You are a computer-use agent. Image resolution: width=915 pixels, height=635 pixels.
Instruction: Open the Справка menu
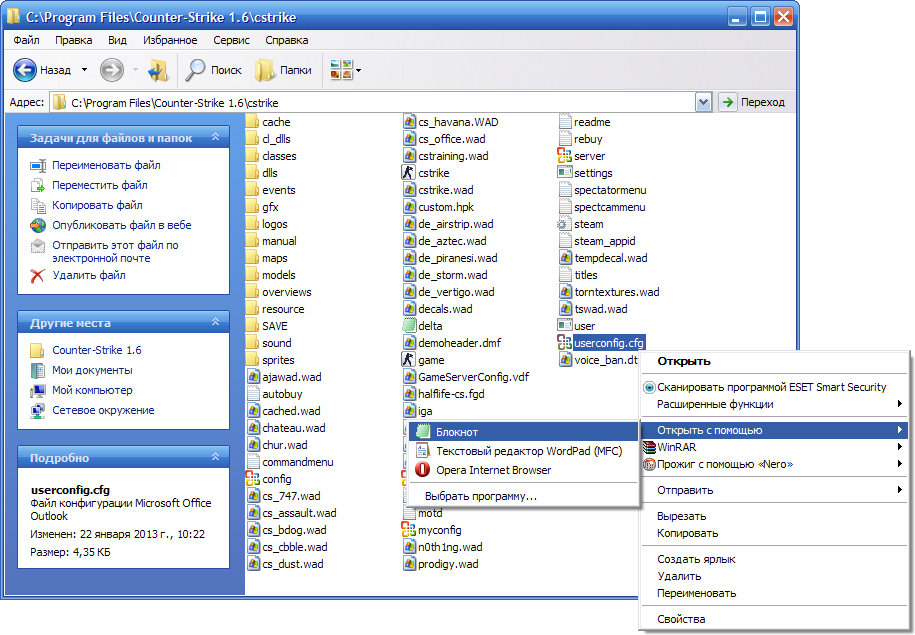tap(287, 40)
